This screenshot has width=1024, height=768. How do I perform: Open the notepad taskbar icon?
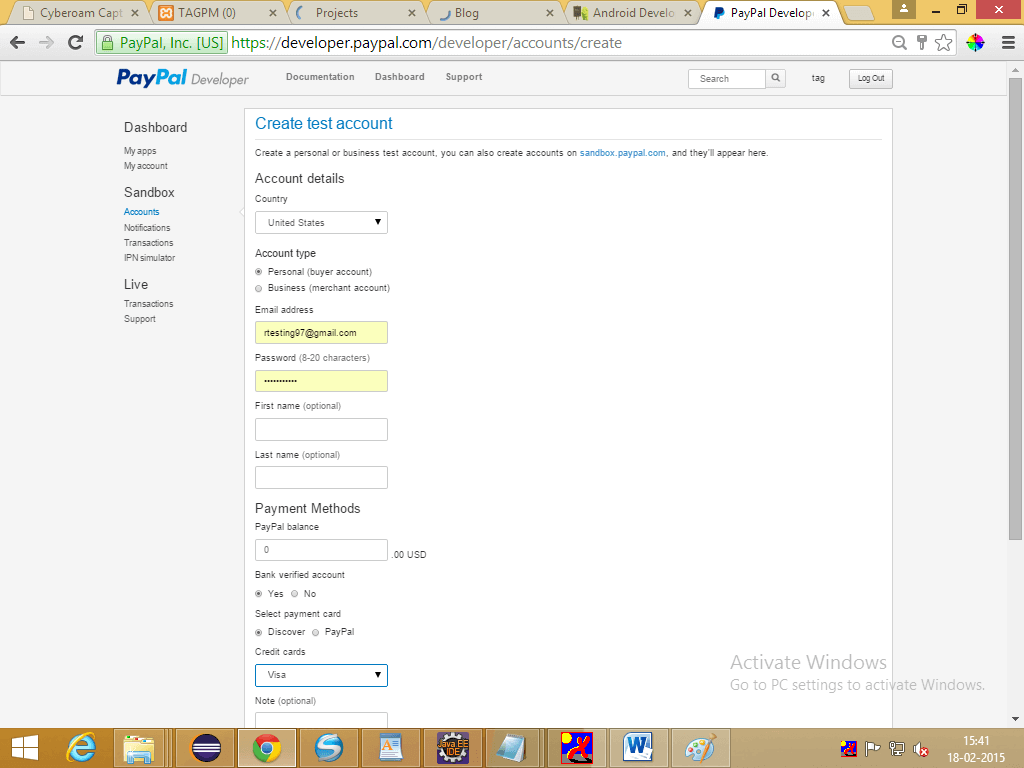tap(511, 748)
